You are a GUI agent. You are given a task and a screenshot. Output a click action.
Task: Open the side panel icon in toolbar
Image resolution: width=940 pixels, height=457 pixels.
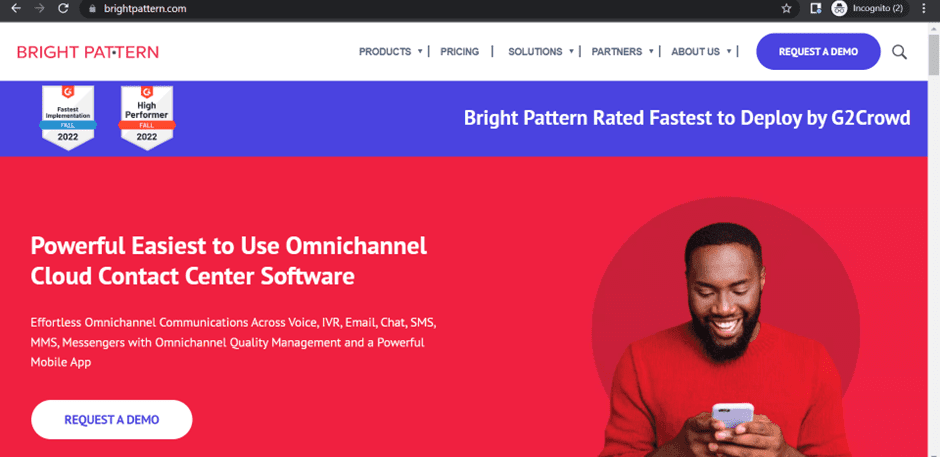(815, 8)
